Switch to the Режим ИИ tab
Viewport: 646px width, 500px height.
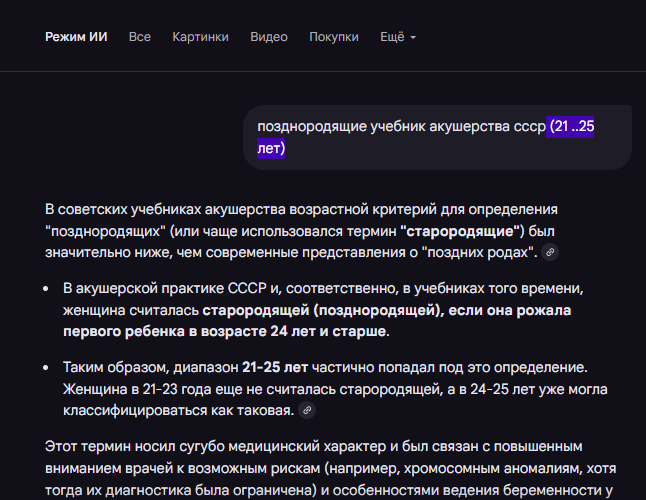[x=76, y=37]
